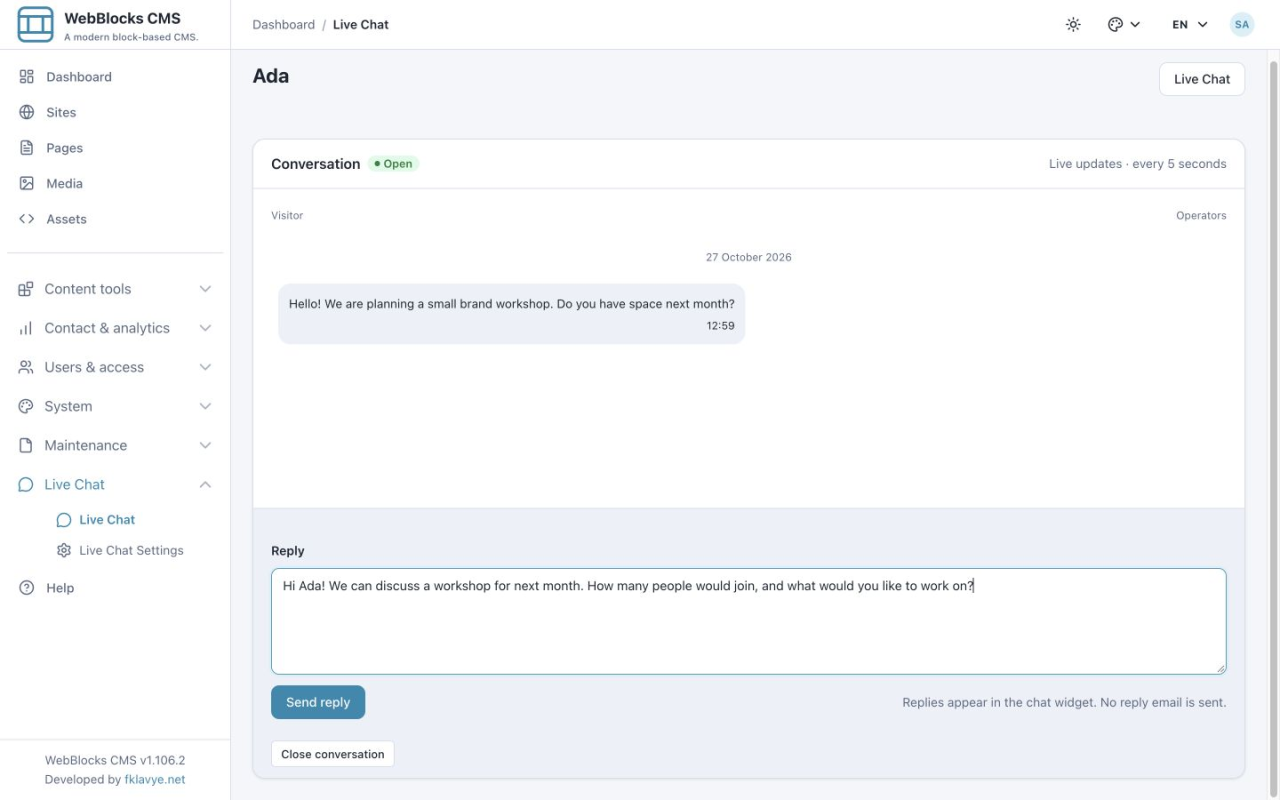
Task: Click the visitor message bubble from Ada
Action: [x=512, y=314]
